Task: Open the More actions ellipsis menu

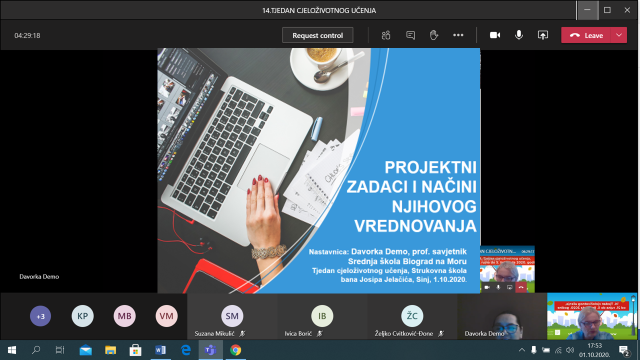Action: point(458,35)
